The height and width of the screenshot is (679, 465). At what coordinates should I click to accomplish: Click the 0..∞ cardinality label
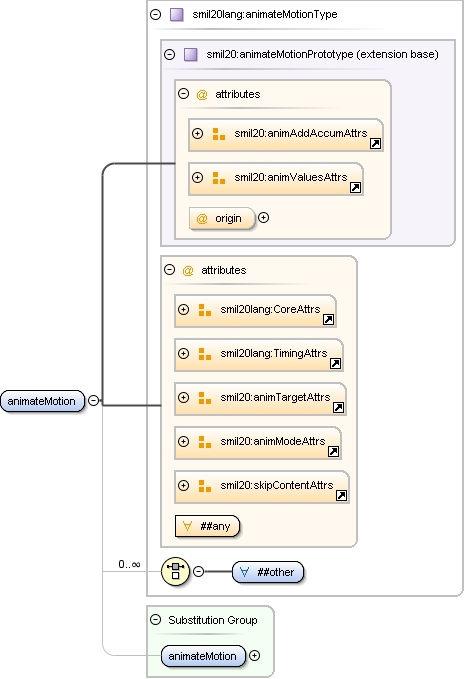[x=129, y=564]
